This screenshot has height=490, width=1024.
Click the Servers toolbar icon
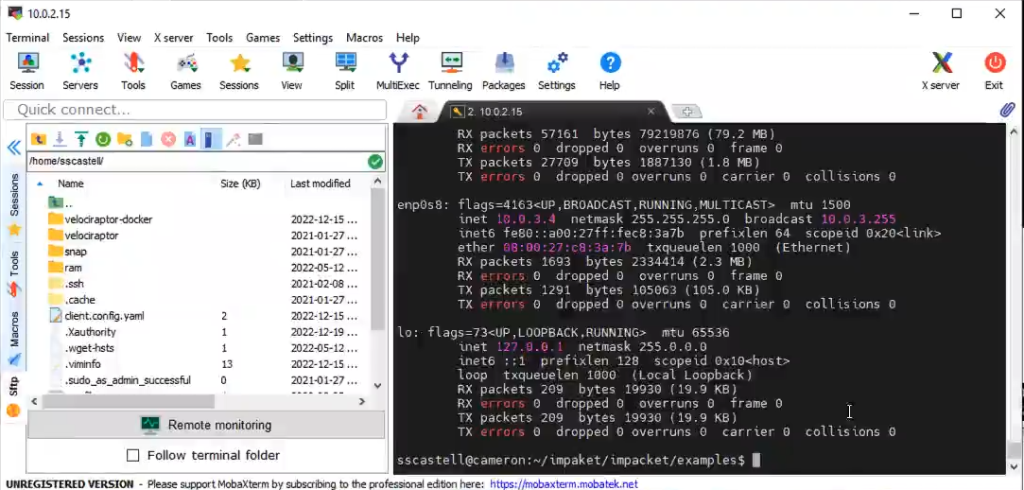80,71
